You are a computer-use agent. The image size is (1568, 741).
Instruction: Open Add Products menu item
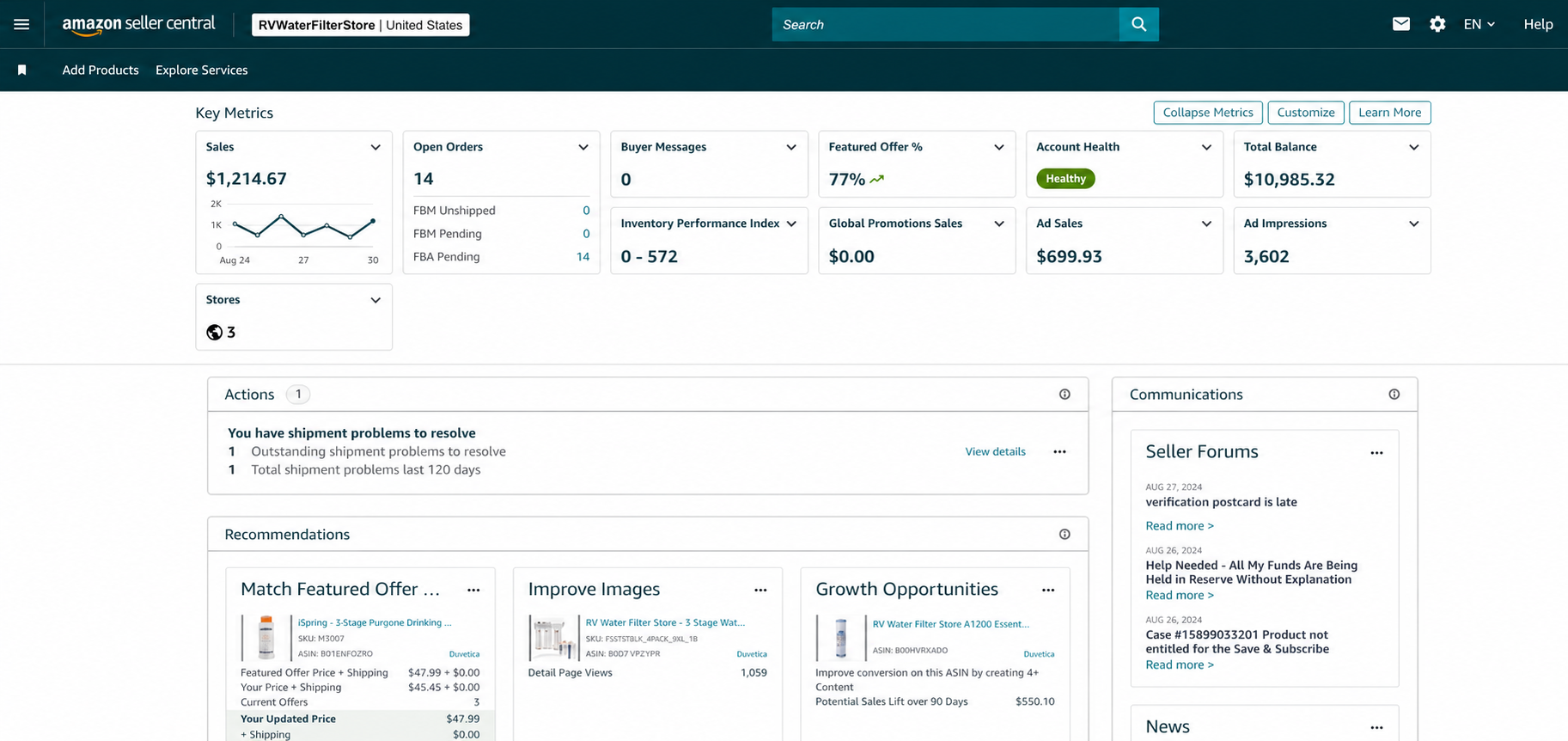[101, 70]
